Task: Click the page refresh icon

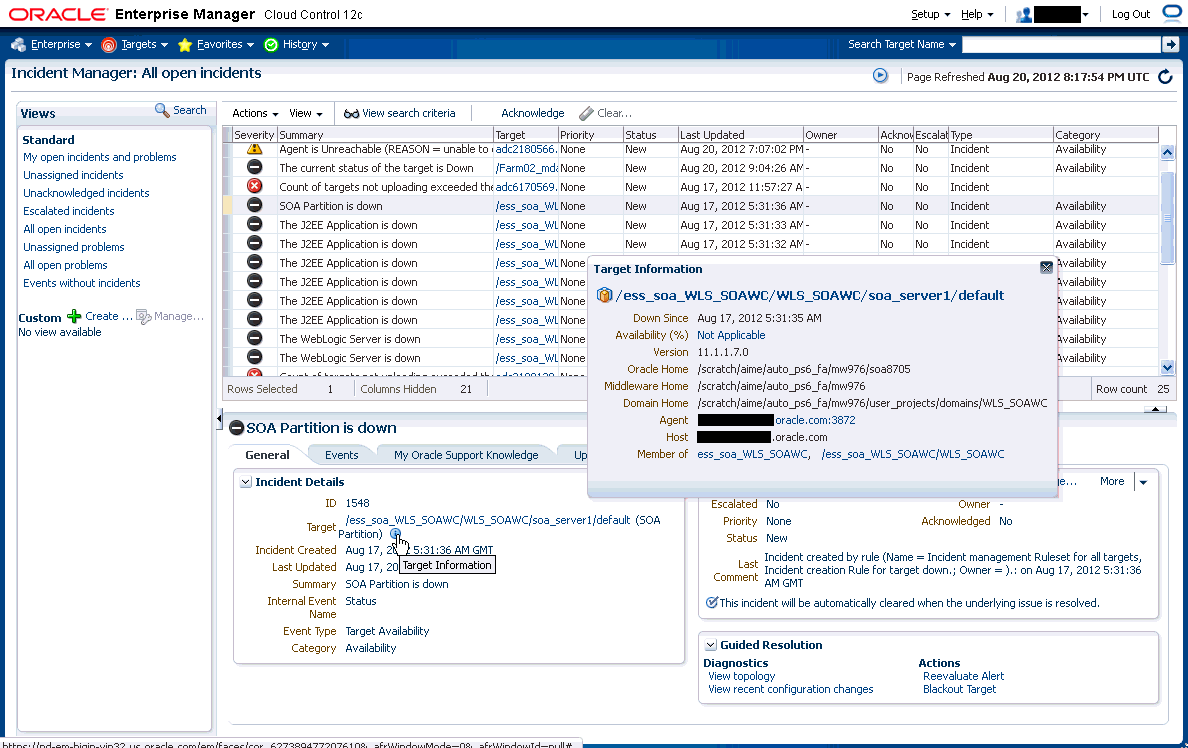Action: click(x=1165, y=77)
